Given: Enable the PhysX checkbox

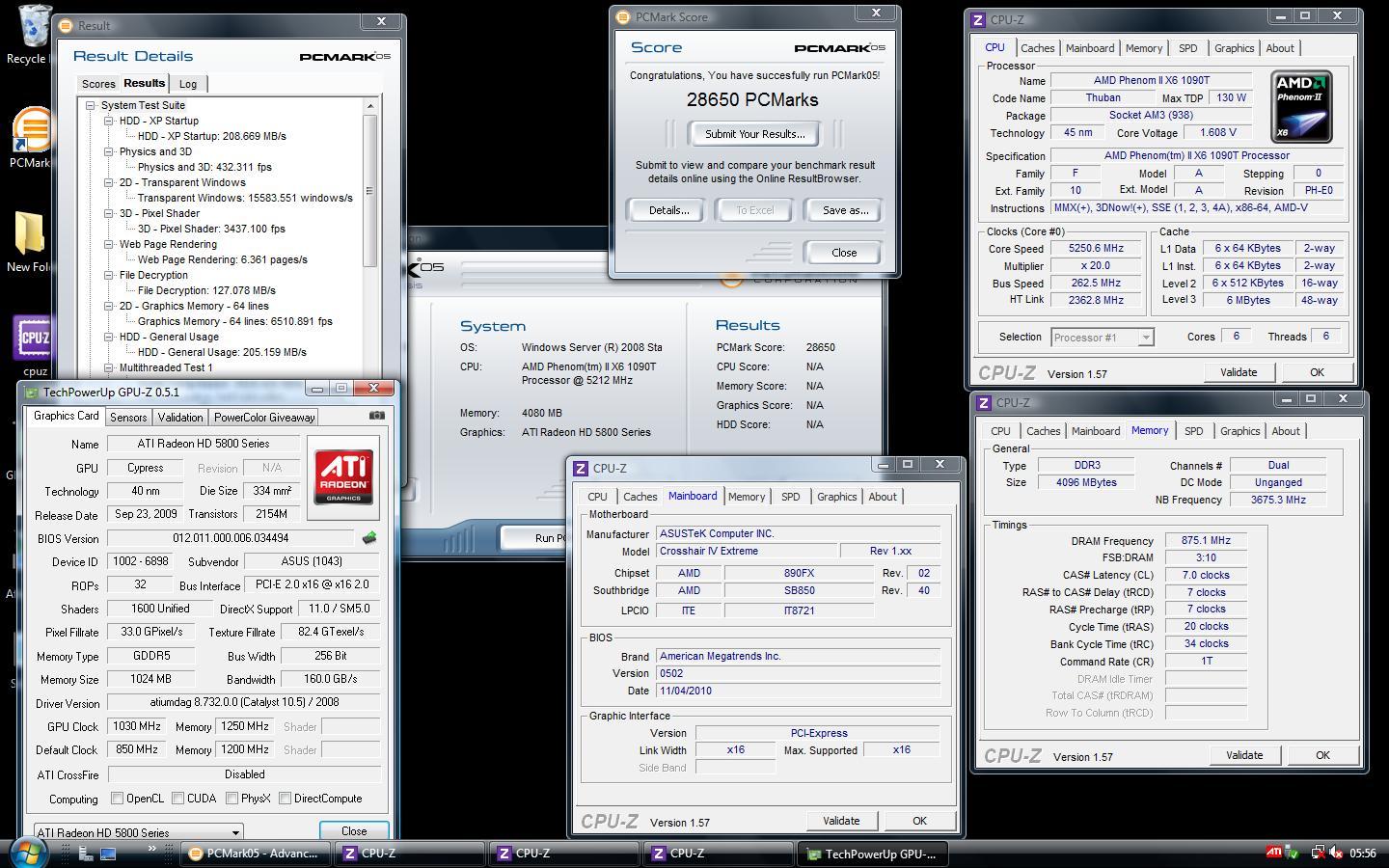Looking at the screenshot, I should 231,799.
